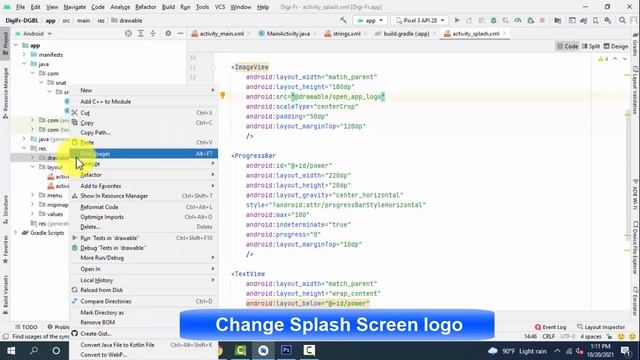Expand the mipmap folder
Image resolution: width=640 pixels, height=360 pixels.
(x=32, y=204)
